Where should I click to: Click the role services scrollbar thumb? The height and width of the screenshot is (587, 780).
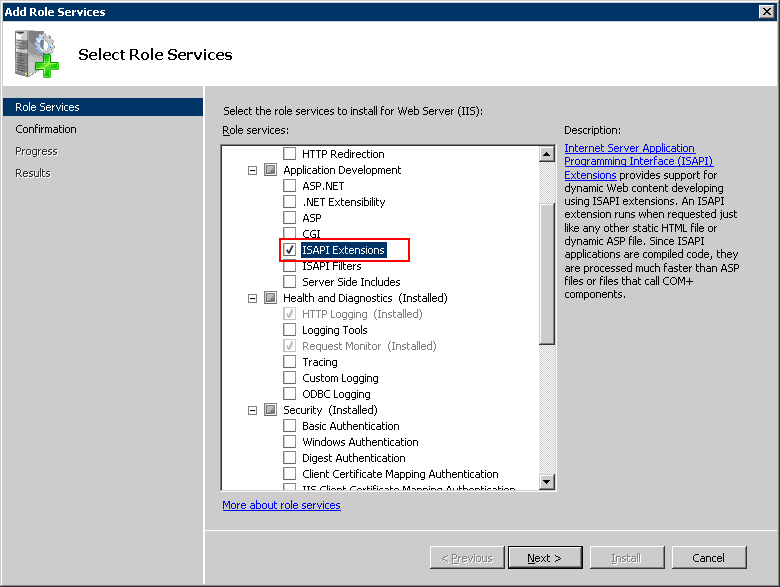pos(547,274)
